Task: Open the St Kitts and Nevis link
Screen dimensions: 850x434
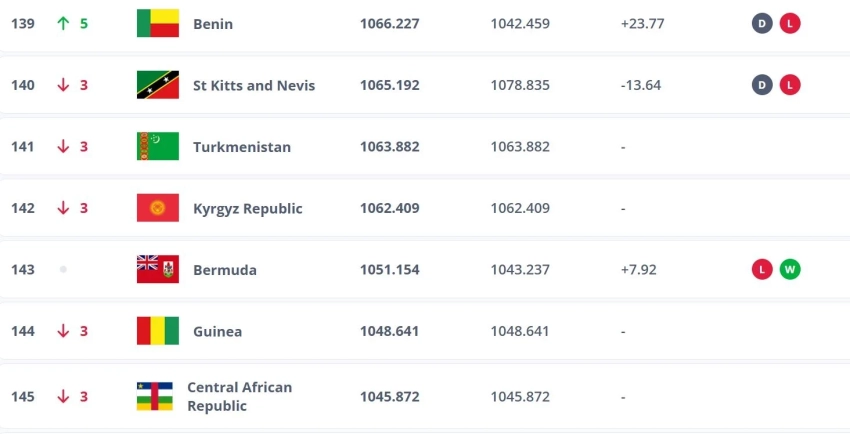Action: tap(254, 85)
